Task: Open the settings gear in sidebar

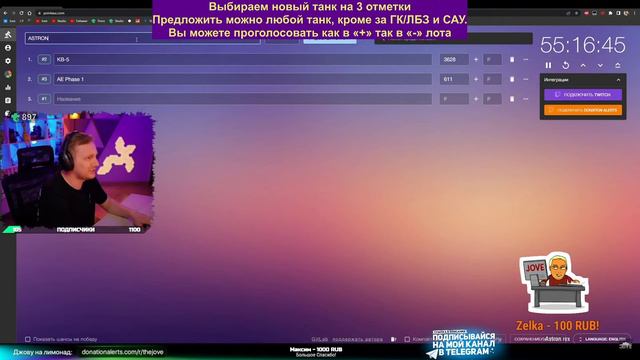Action: click(x=8, y=61)
